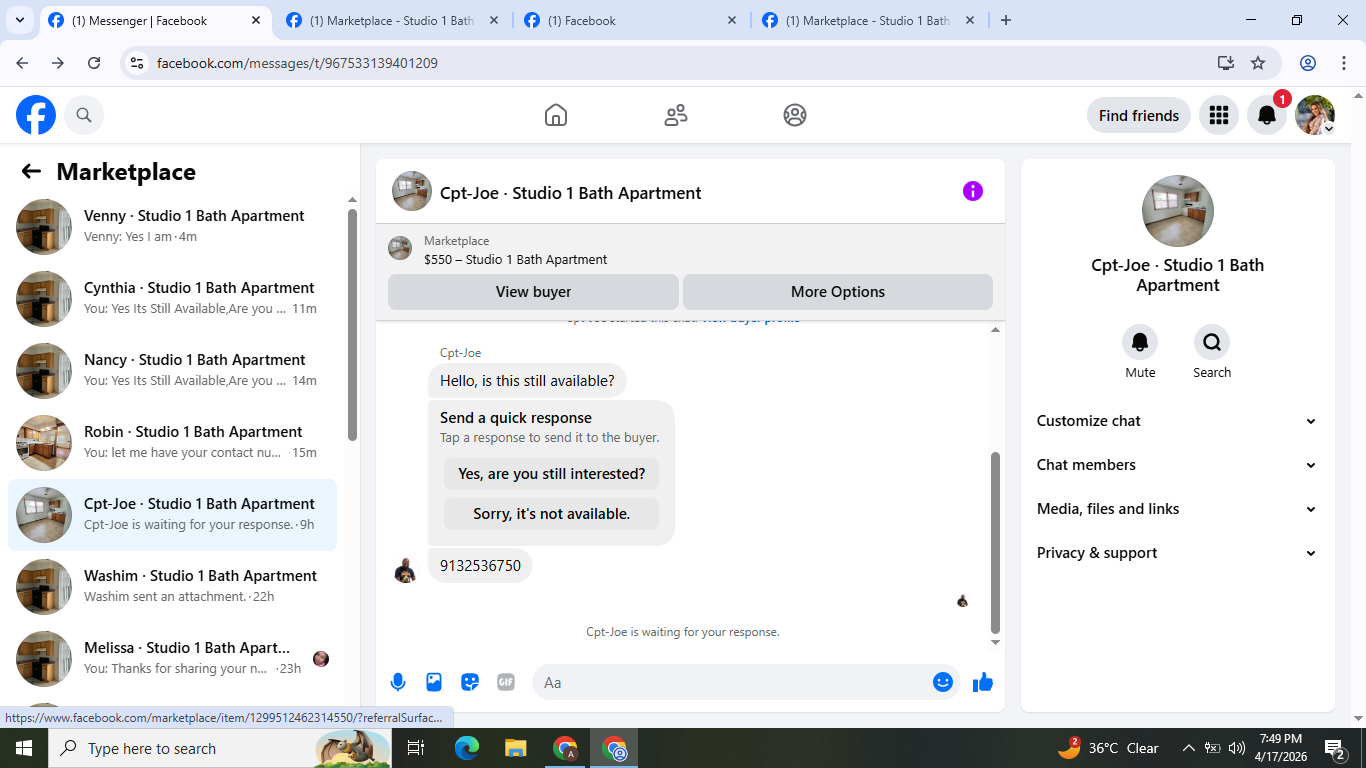View site information icon in address bar

pyautogui.click(x=137, y=63)
